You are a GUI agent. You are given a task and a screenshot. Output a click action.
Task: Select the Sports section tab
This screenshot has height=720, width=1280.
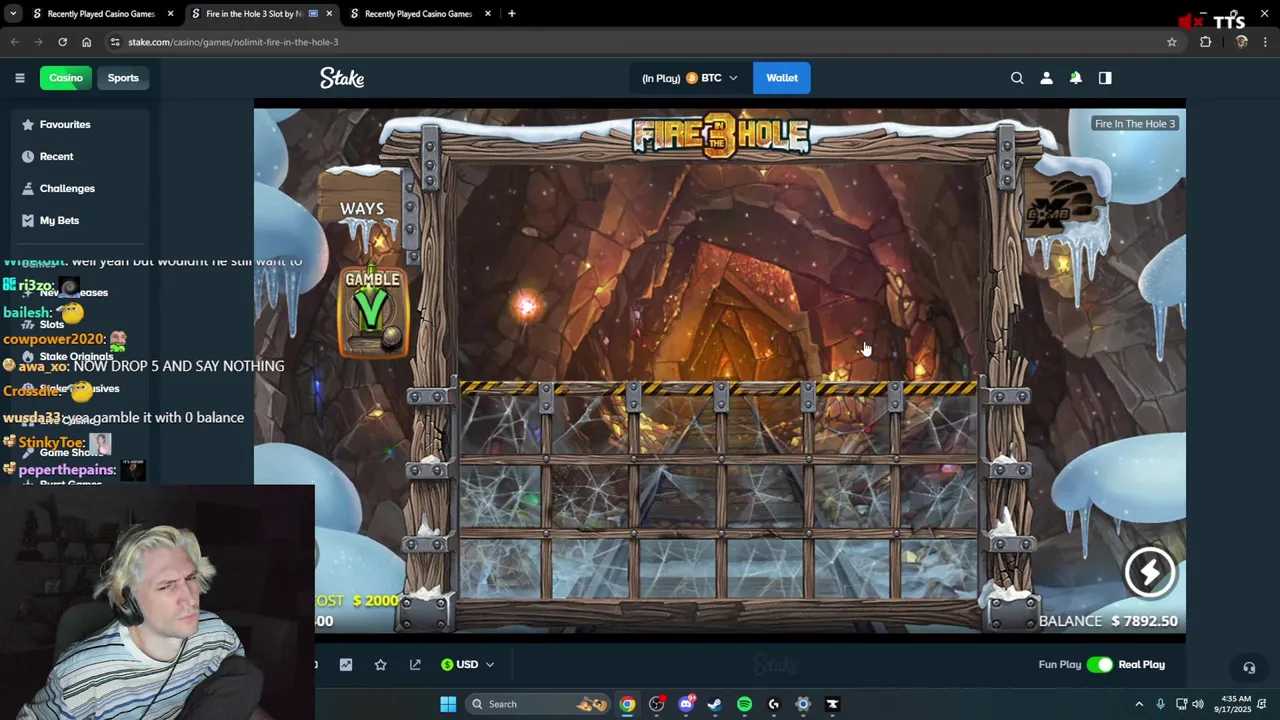123,78
